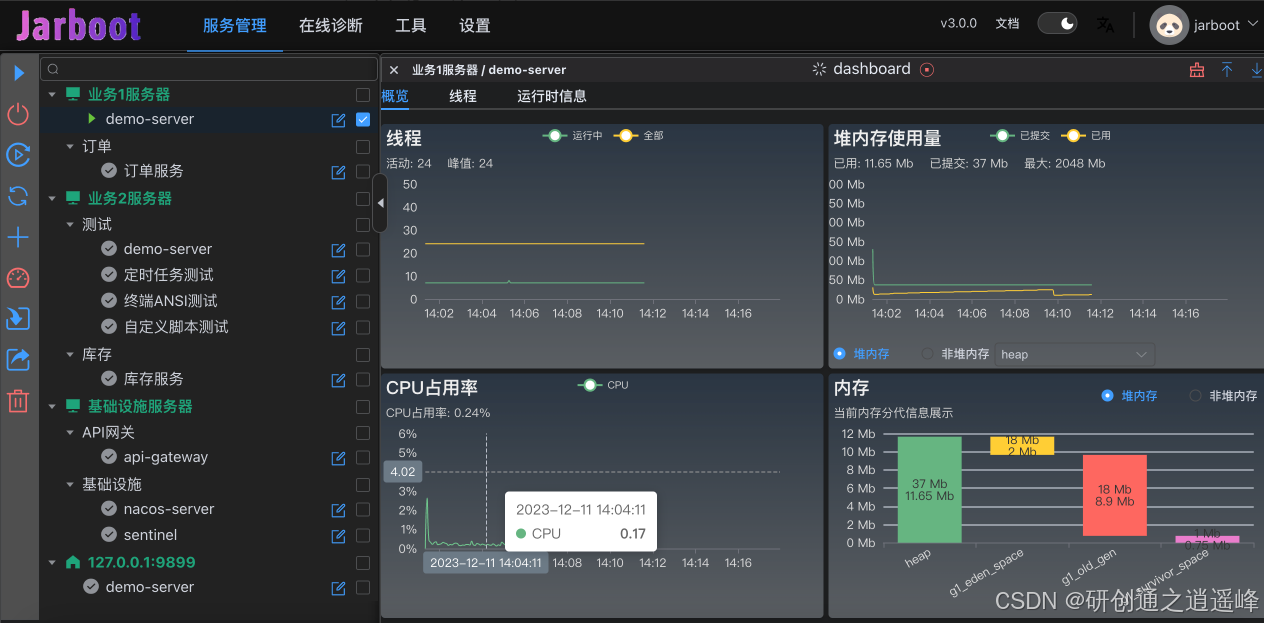Collapse the 订单 tree group

70,146
